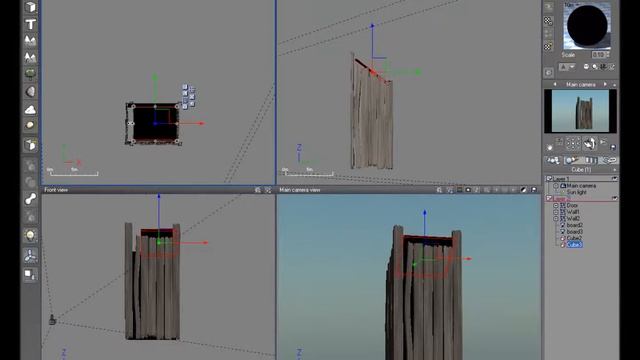
Task: Select the cube primitive tool in left toolbar
Action: pyautogui.click(x=30, y=7)
